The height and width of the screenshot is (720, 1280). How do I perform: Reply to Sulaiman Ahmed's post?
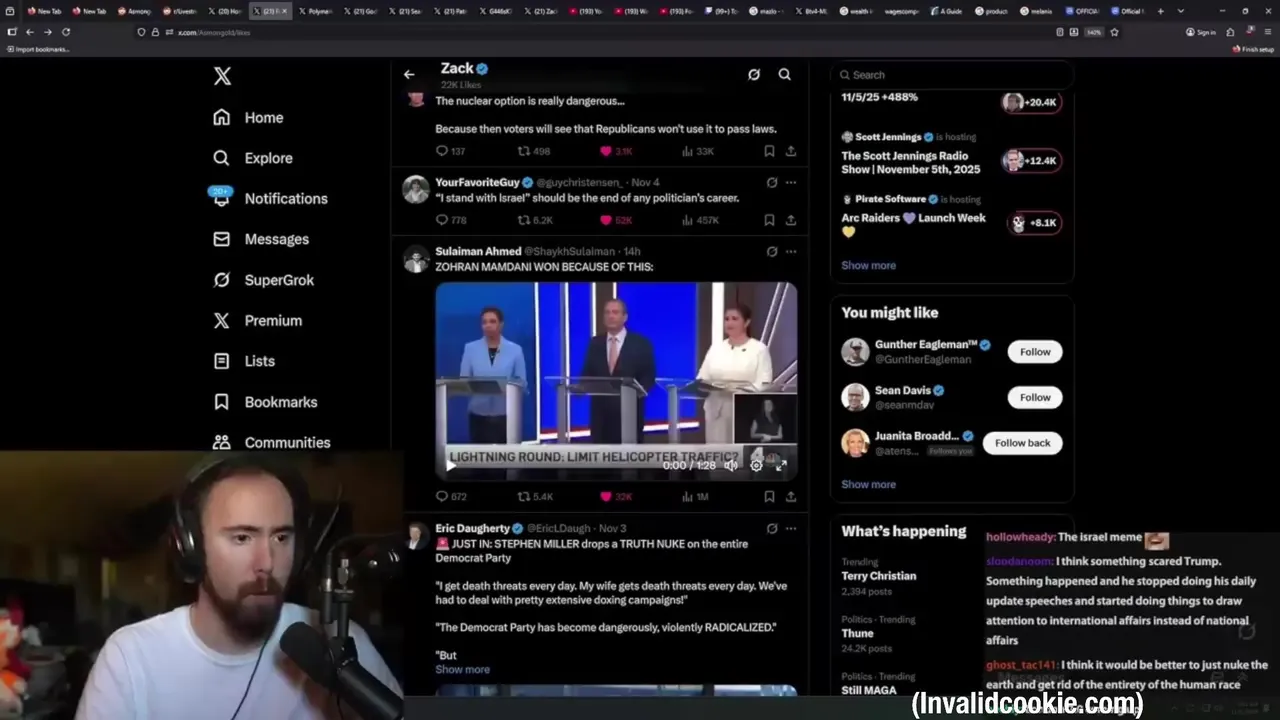tap(451, 496)
